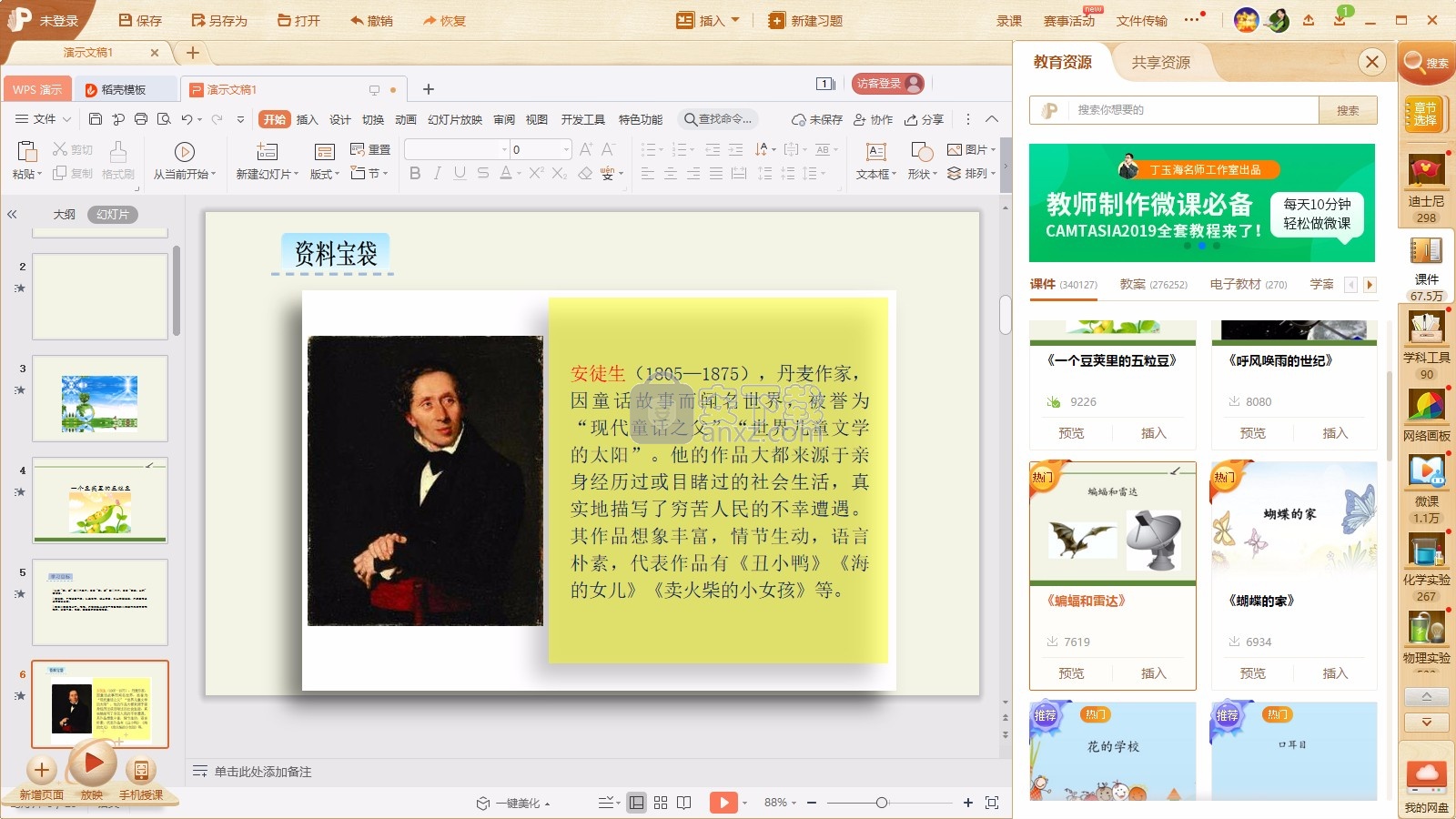This screenshot has width=1456, height=819.
Task: Click the zoom out minus button
Action: (812, 803)
